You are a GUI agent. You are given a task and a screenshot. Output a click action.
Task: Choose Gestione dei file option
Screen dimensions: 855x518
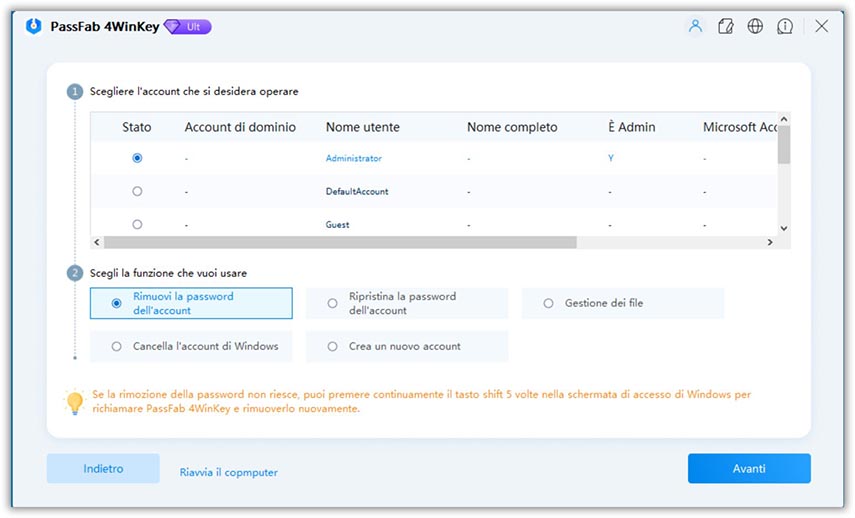pyautogui.click(x=623, y=303)
